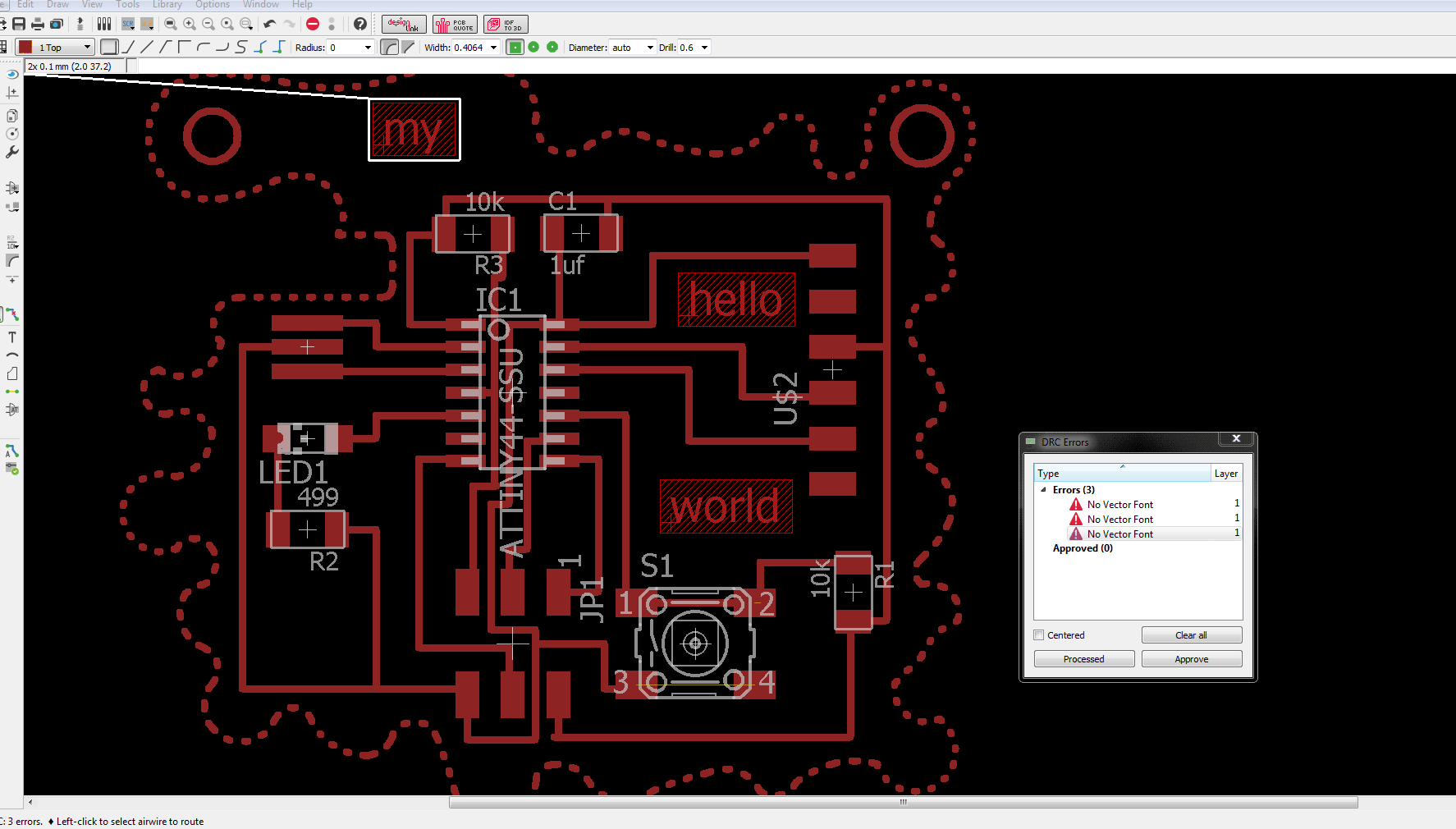This screenshot has width=1456, height=829.
Task: Click the Zoom in icon
Action: click(x=190, y=24)
